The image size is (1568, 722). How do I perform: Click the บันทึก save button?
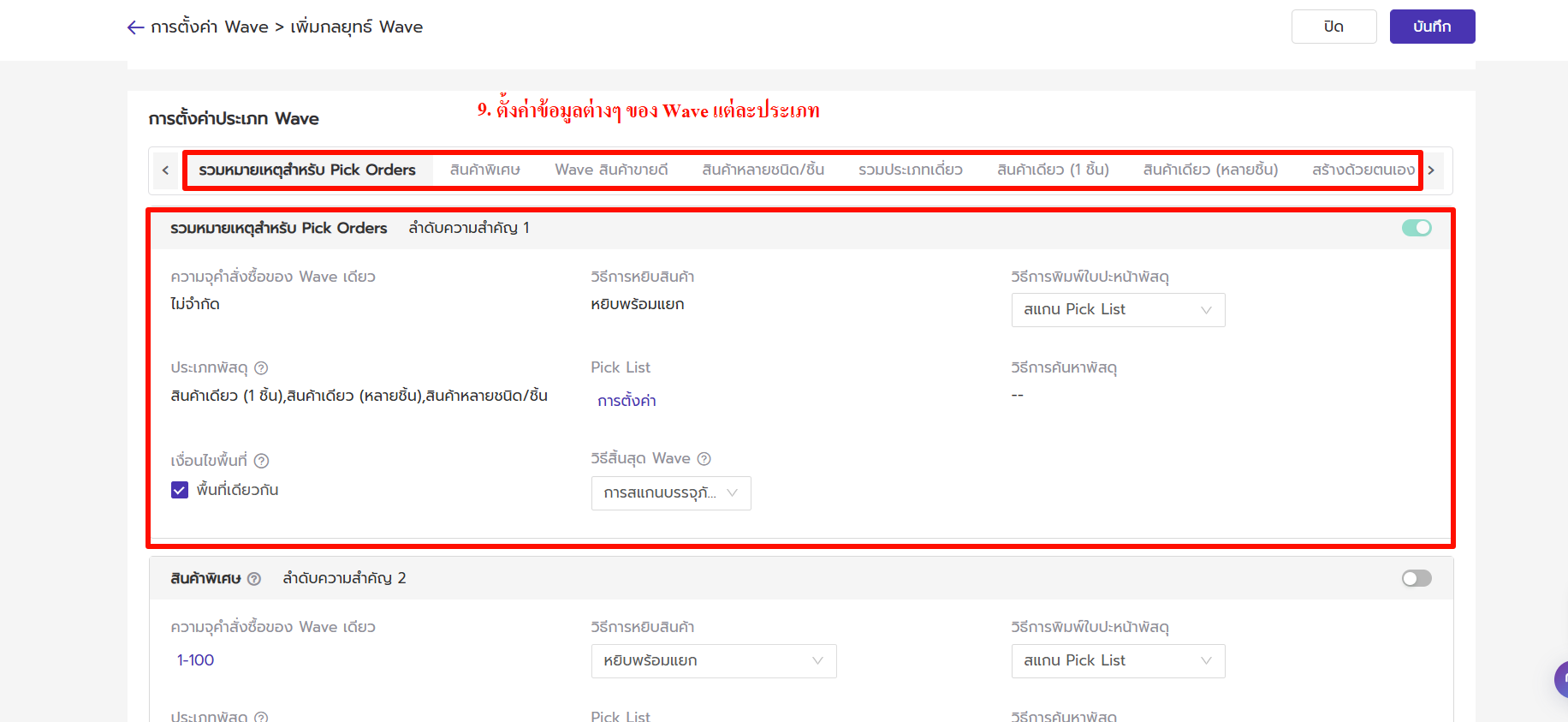pos(1431,27)
